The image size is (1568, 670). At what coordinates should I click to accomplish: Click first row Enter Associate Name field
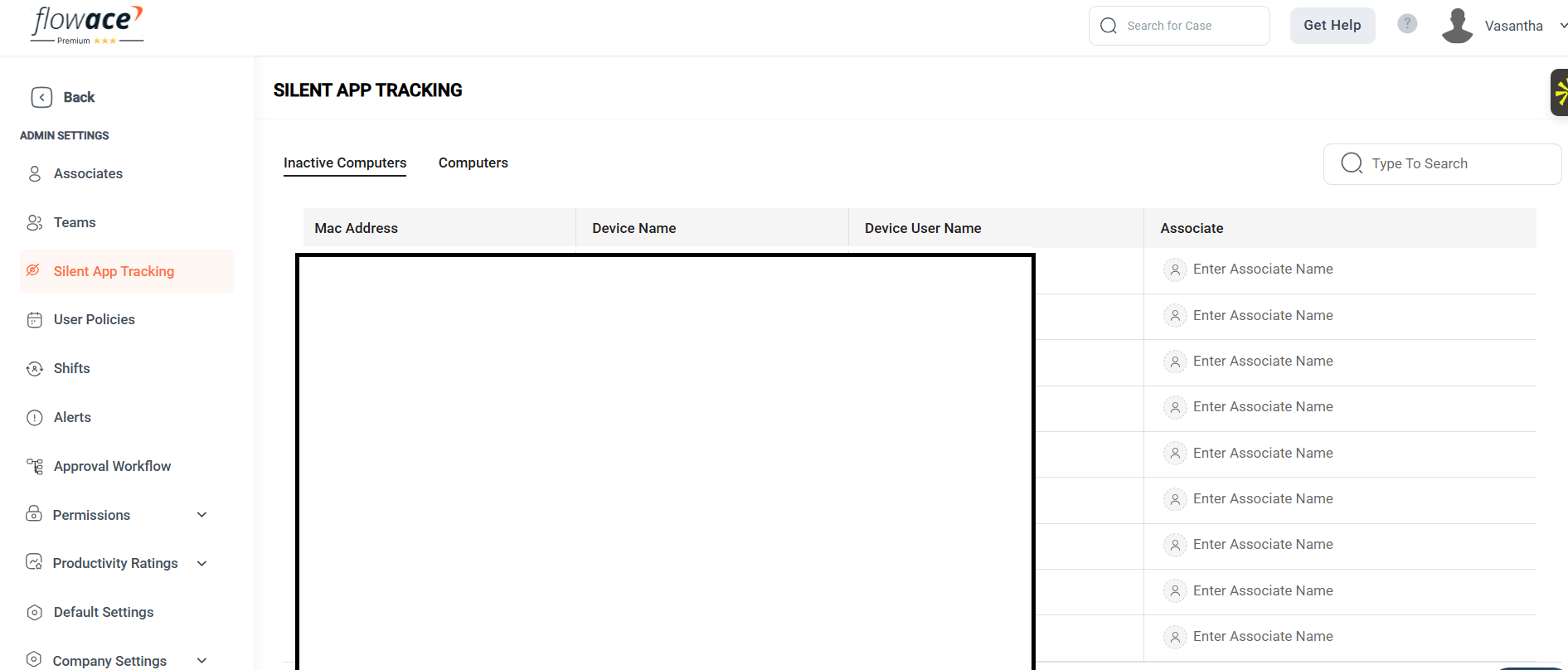(x=1262, y=269)
